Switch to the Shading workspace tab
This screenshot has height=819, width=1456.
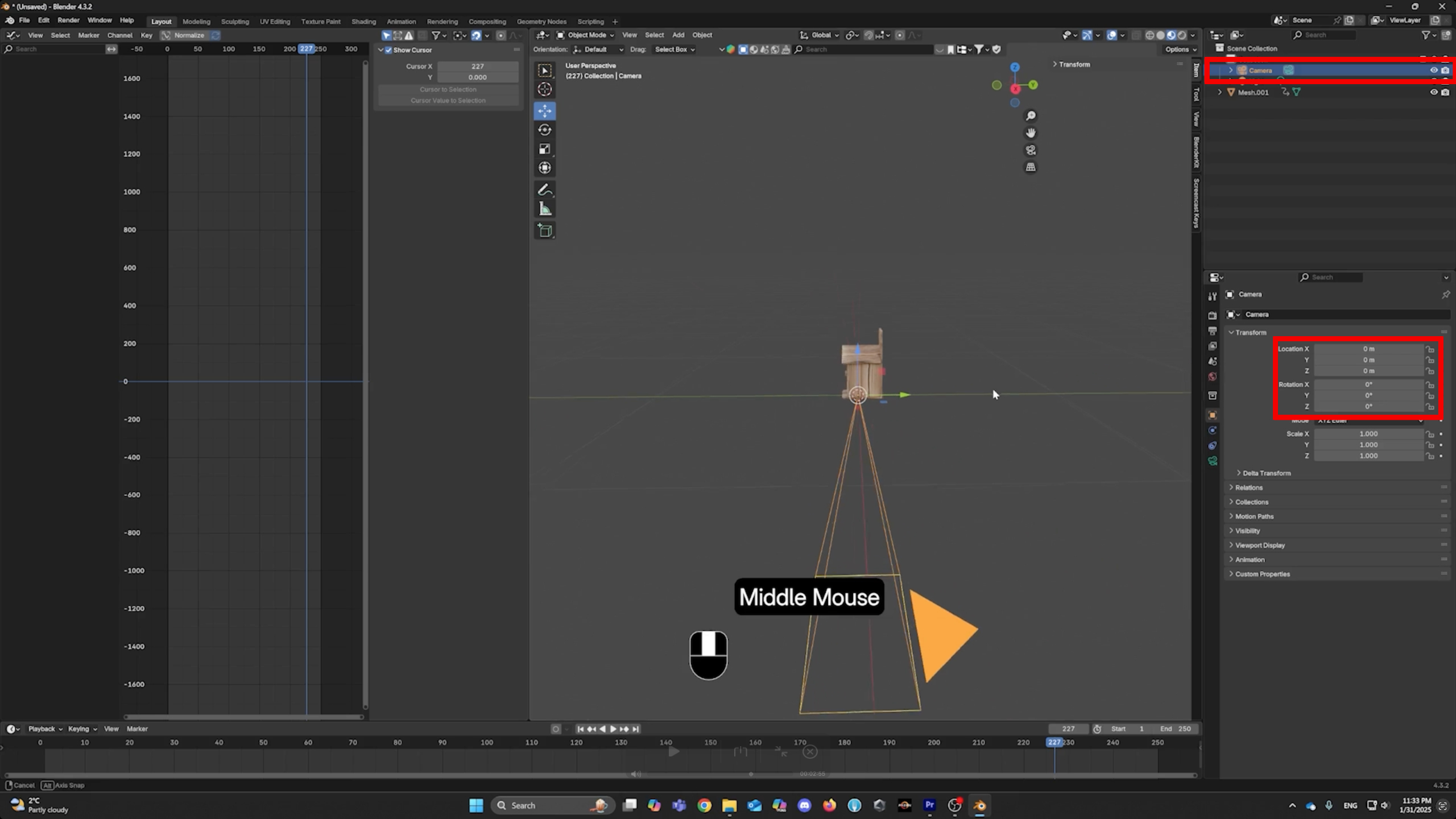(x=363, y=22)
